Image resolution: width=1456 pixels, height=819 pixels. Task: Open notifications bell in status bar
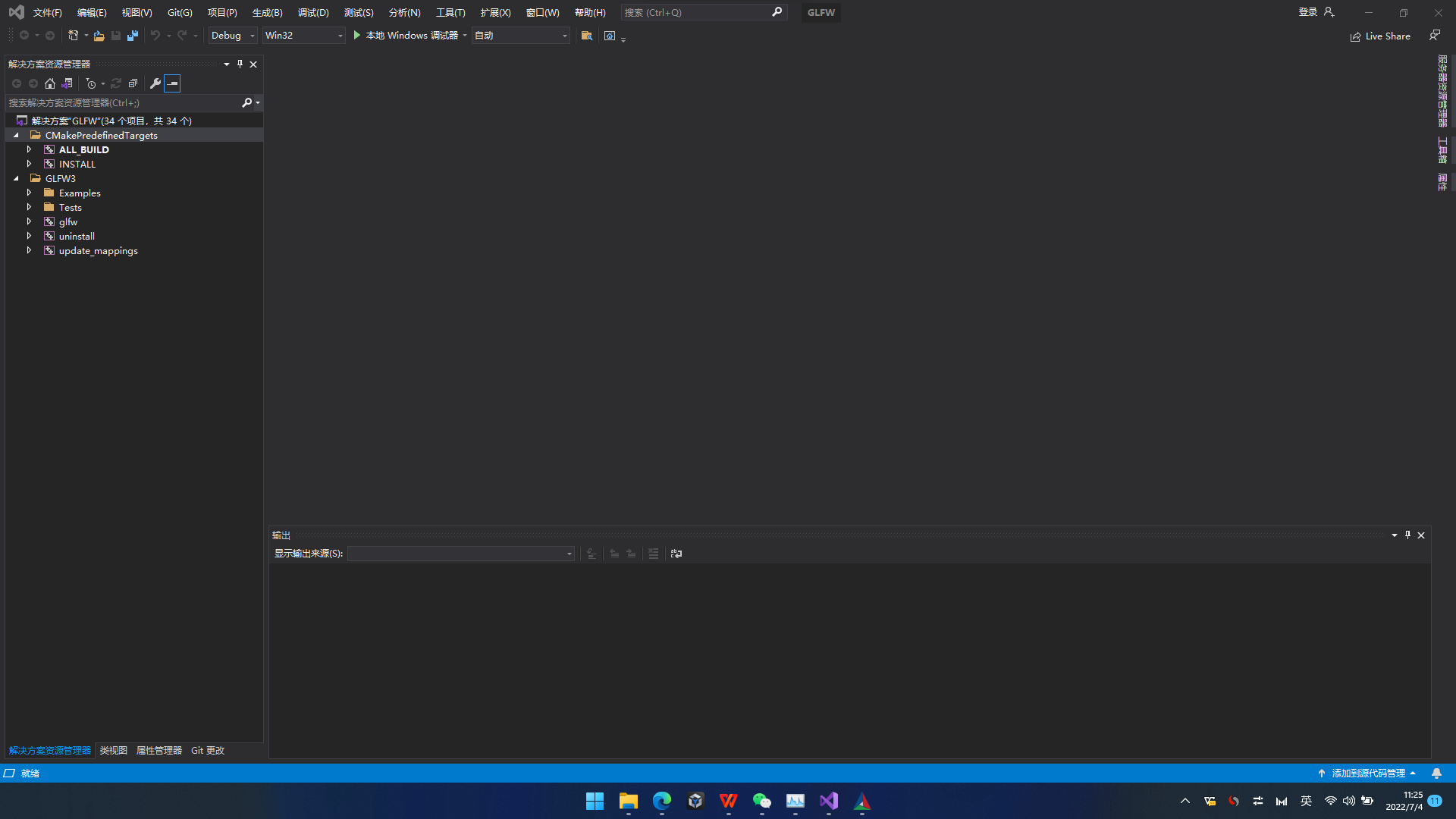1436,773
